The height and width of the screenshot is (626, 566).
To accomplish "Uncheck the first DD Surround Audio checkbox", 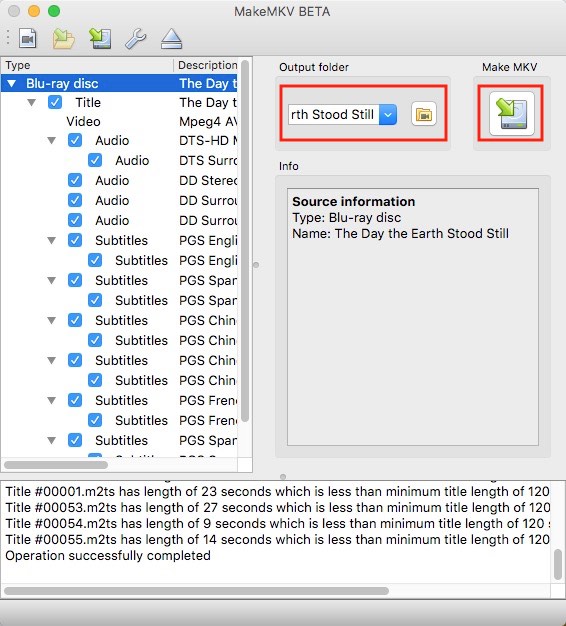I will (x=75, y=200).
